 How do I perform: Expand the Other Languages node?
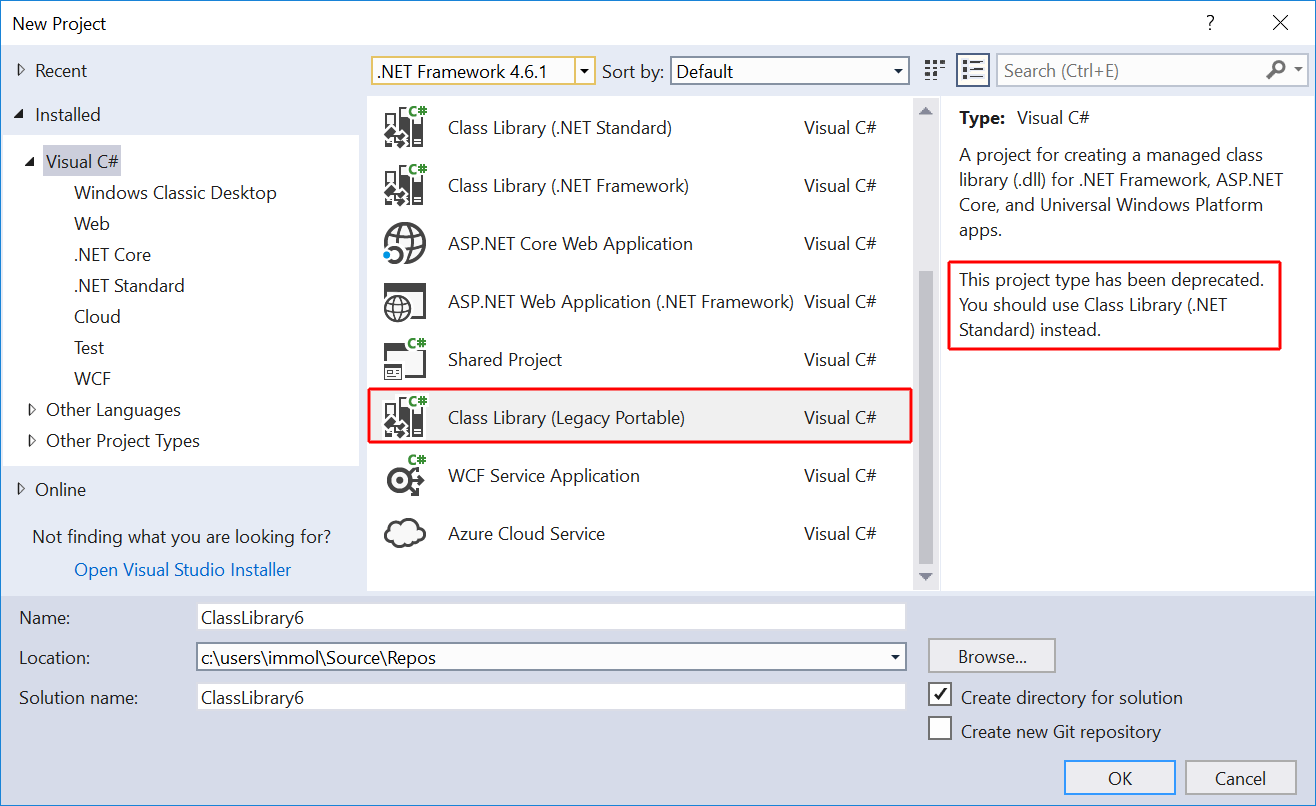click(32, 409)
